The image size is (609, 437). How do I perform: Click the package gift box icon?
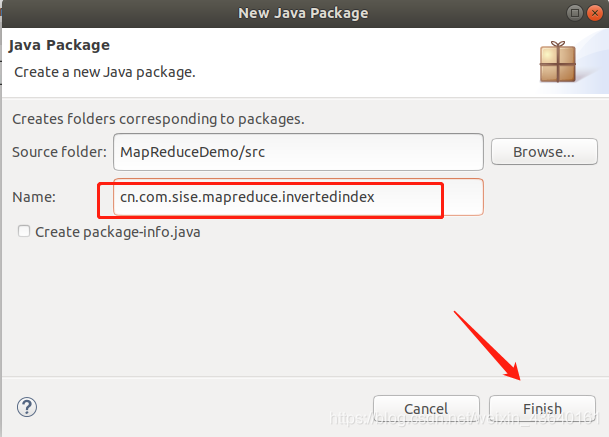pos(558,62)
